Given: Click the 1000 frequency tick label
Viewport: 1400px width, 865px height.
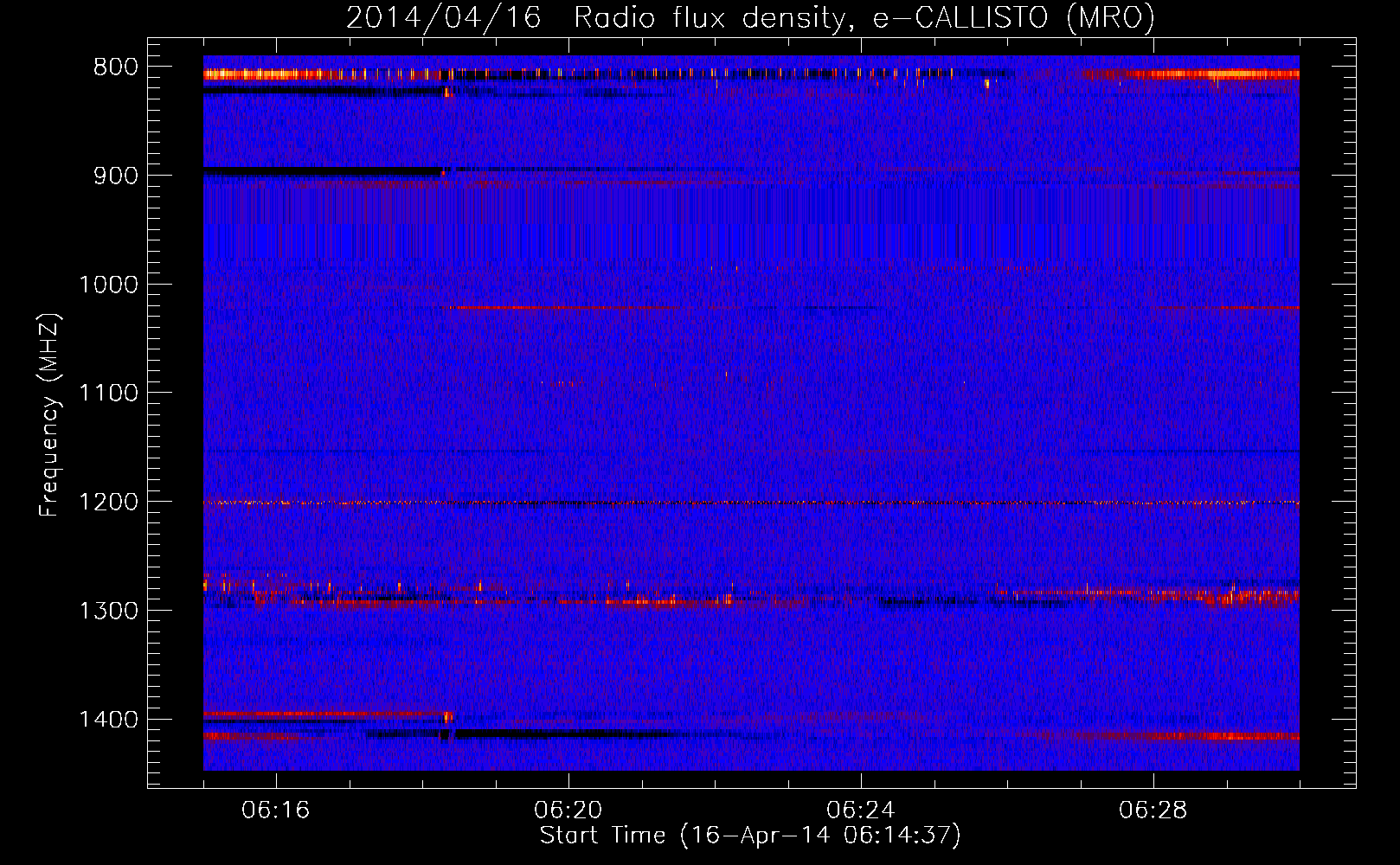Looking at the screenshot, I should tap(108, 285).
